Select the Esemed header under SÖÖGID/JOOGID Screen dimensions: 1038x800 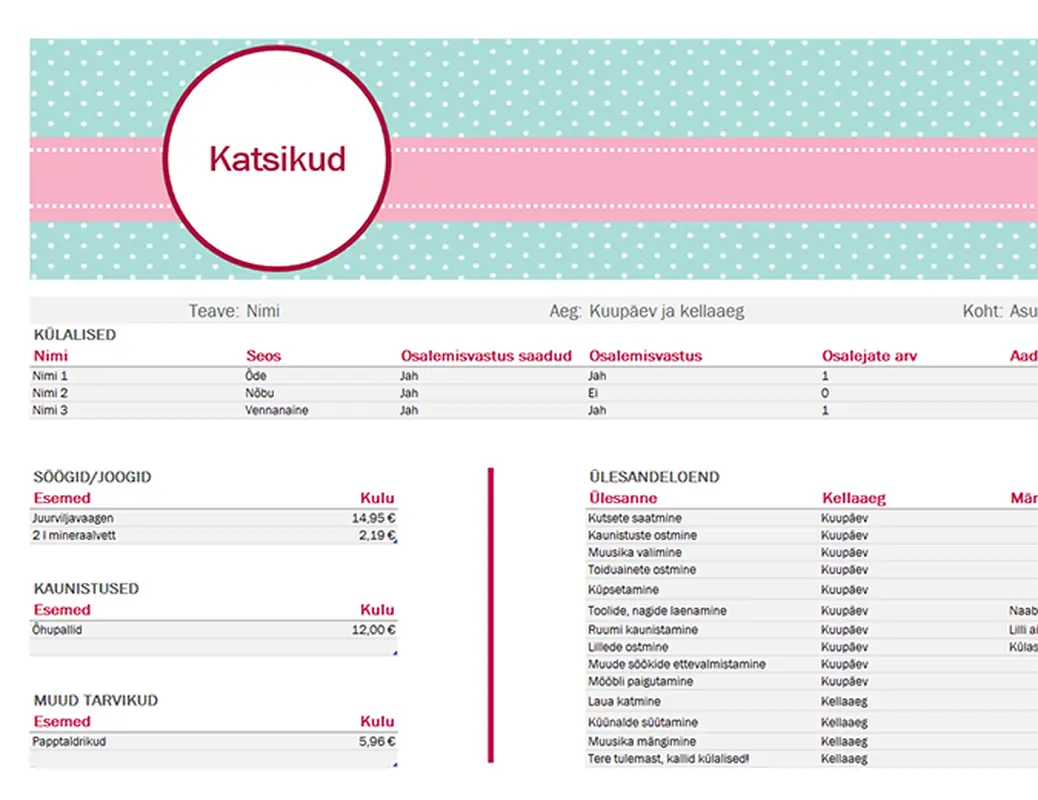[x=62, y=498]
